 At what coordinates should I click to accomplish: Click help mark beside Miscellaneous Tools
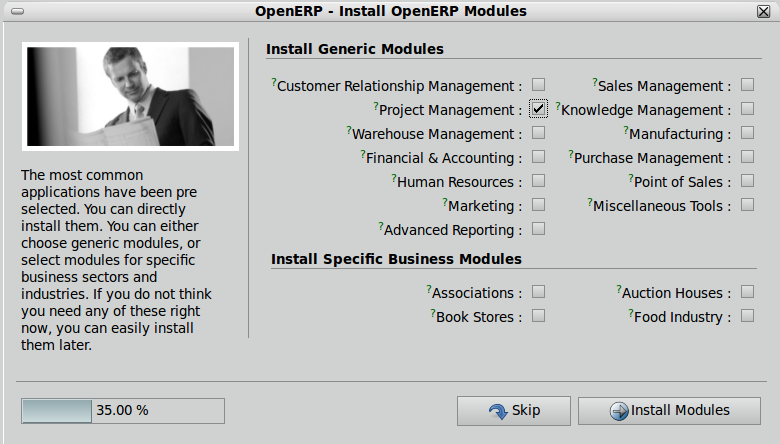[589, 202]
